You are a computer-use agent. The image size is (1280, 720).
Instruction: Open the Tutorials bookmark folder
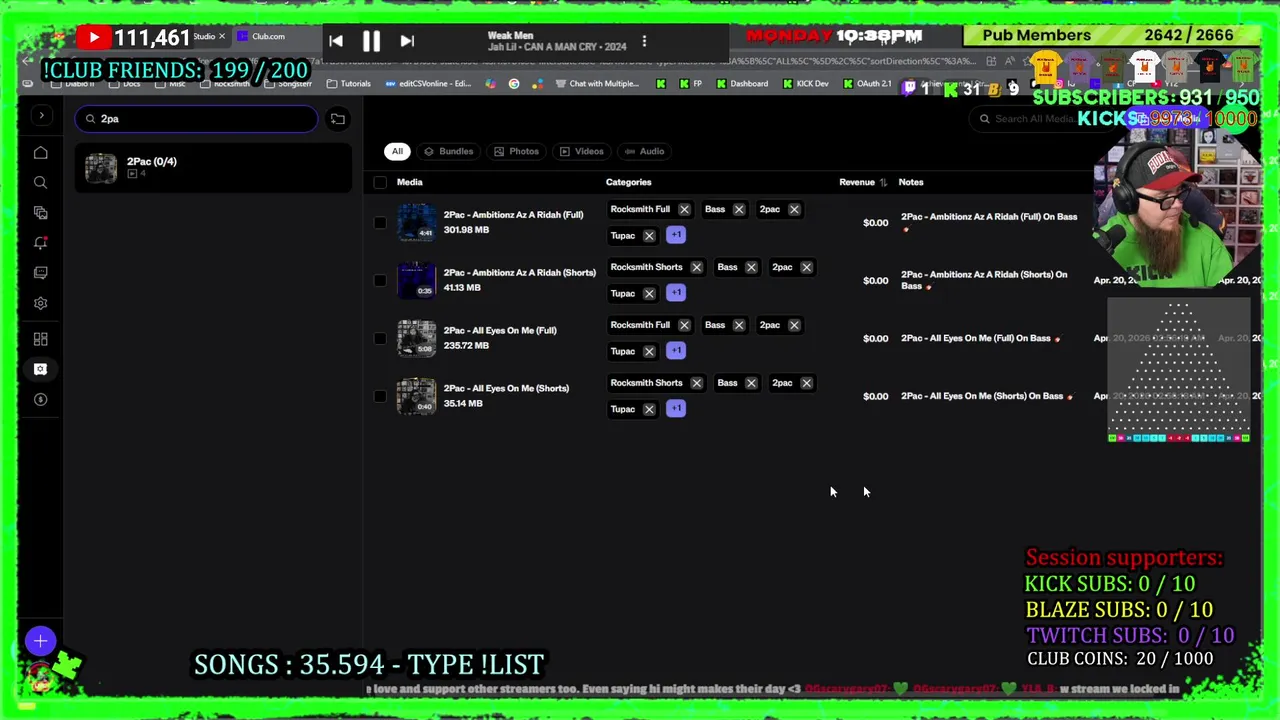tap(349, 84)
